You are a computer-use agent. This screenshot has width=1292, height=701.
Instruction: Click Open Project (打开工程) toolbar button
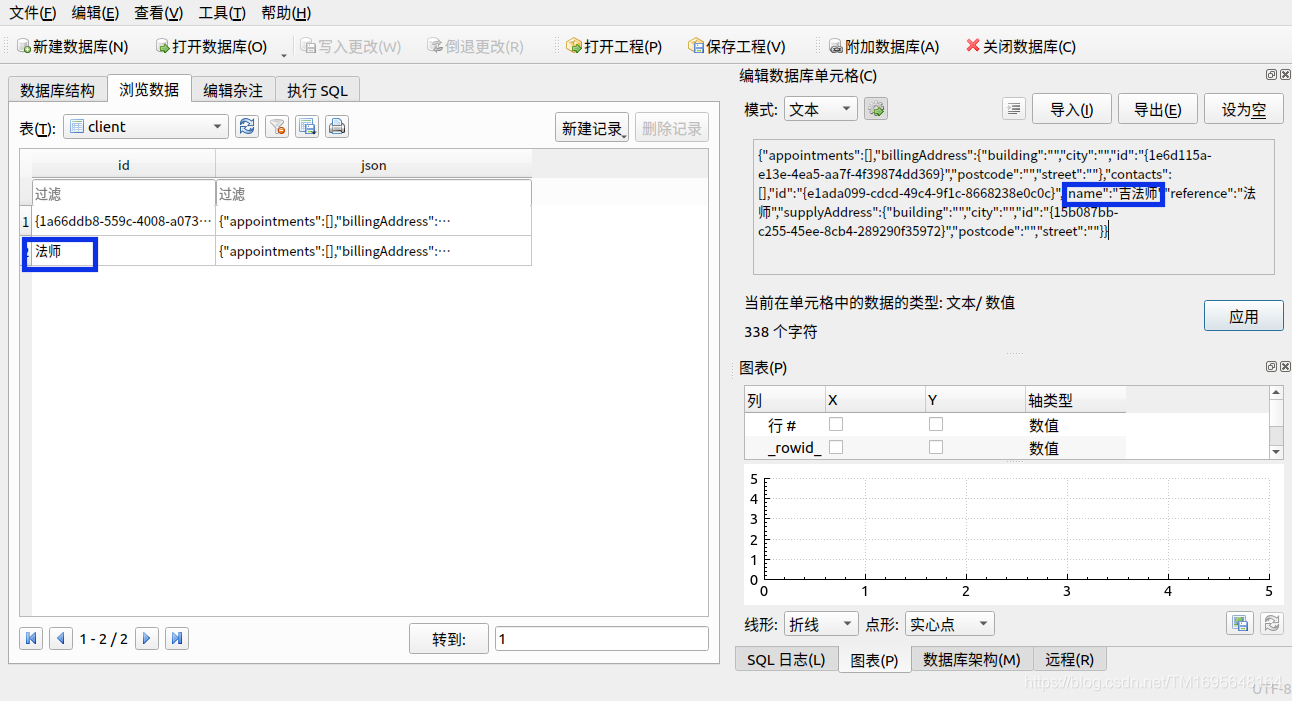click(613, 46)
